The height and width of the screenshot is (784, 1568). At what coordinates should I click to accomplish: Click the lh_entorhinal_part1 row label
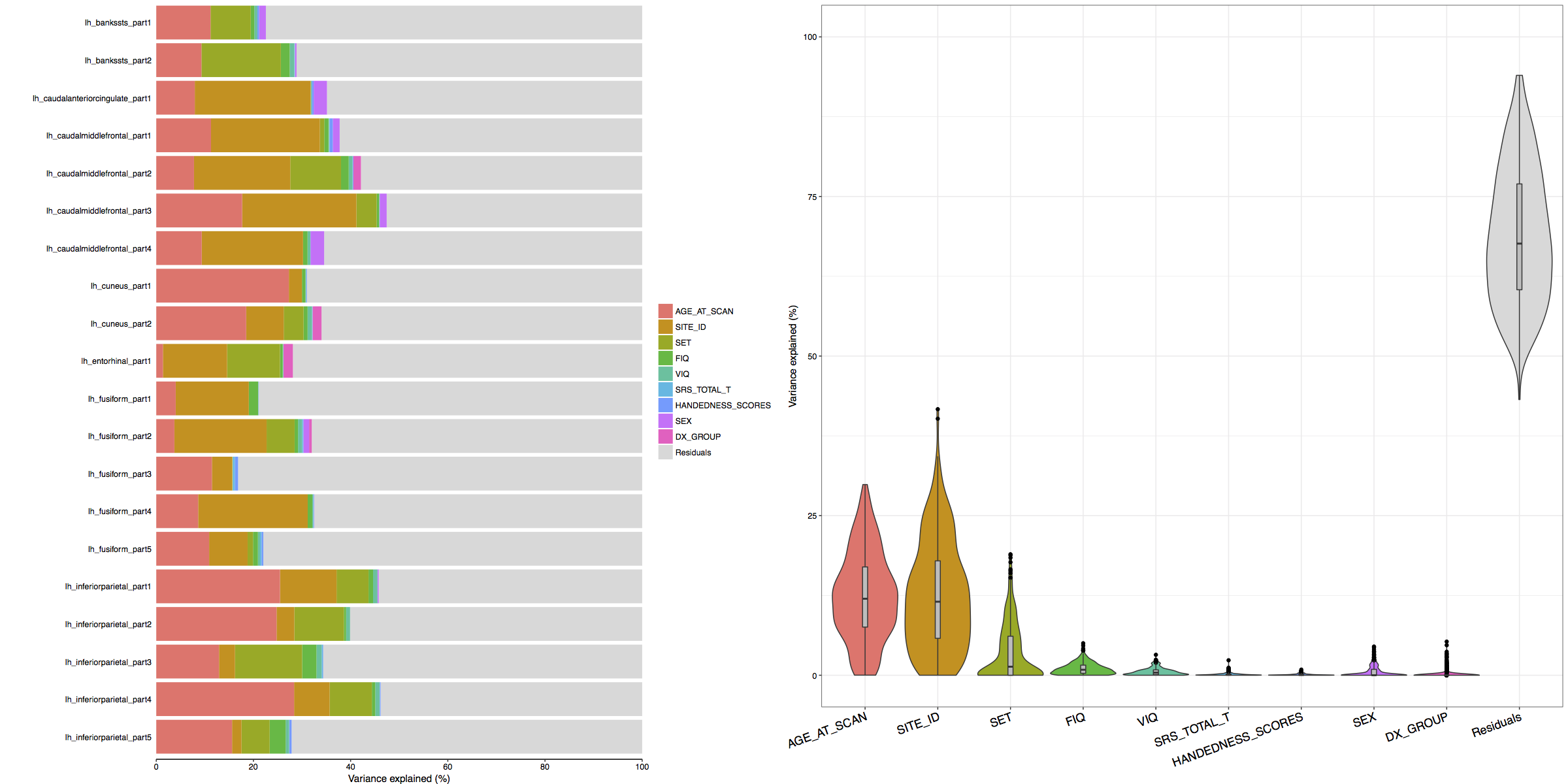pos(116,361)
